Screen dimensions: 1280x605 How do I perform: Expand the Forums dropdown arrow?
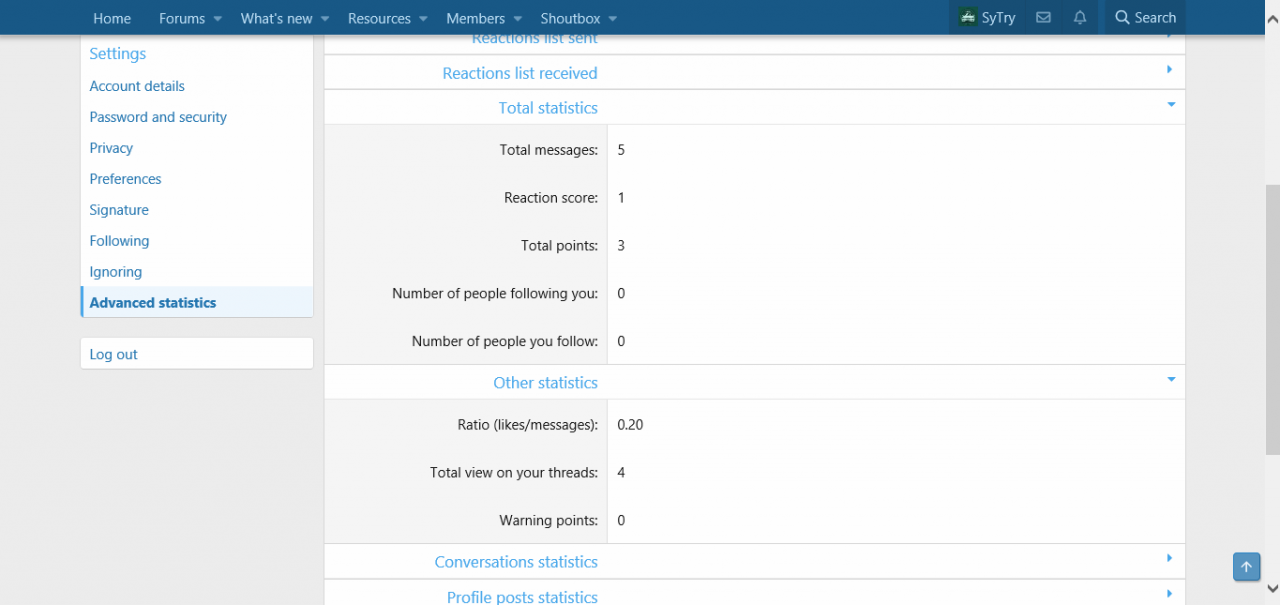click(217, 19)
